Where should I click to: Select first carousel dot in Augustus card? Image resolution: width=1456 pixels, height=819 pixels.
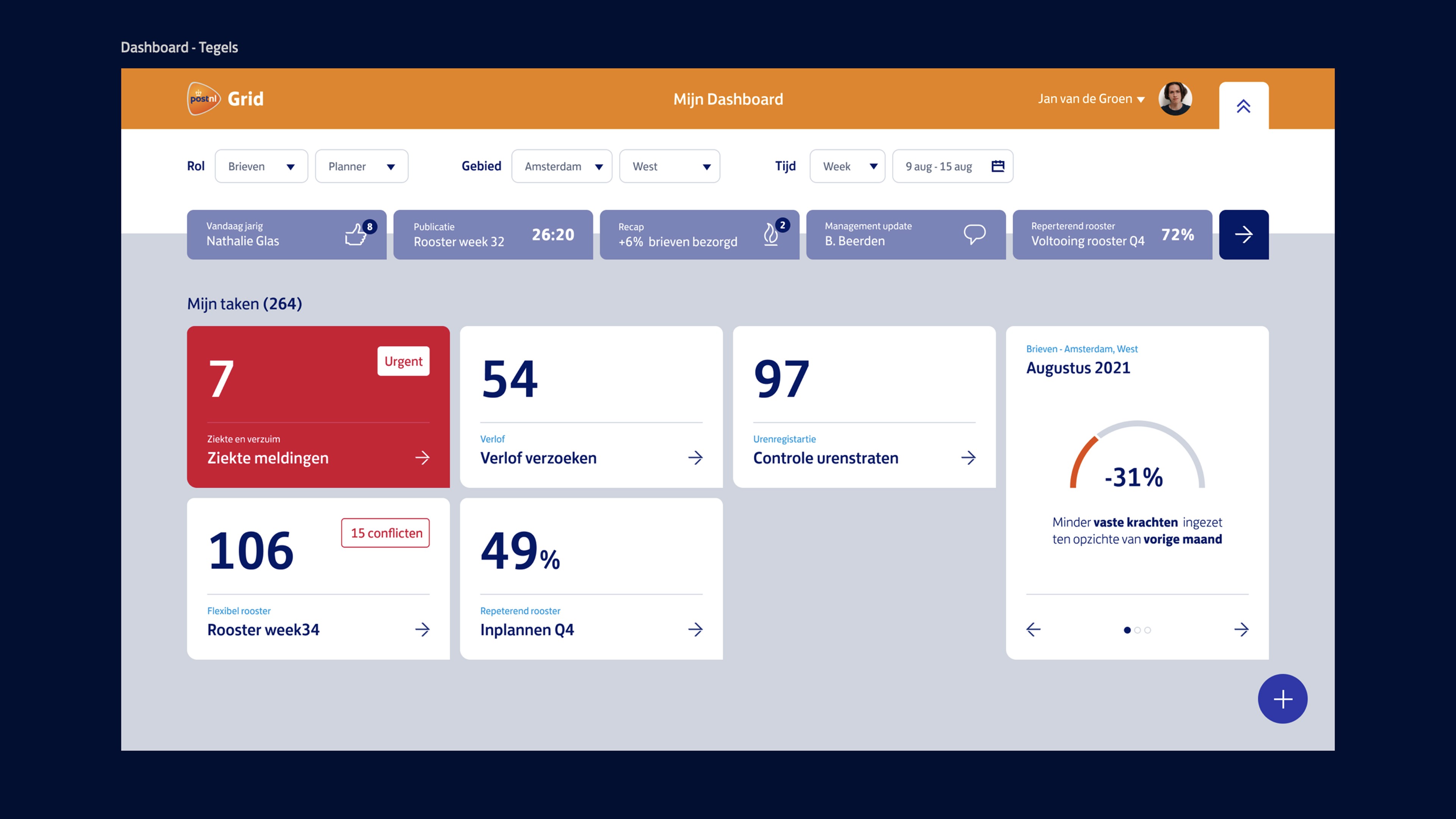pos(1127,630)
